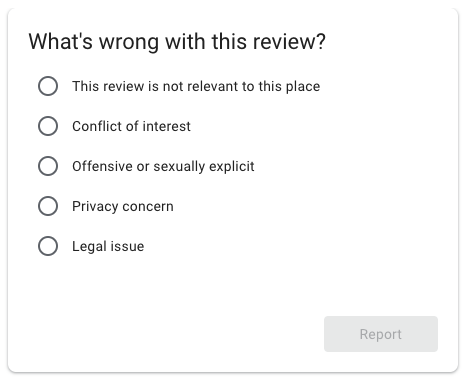Viewport: 467px width, 379px height.
Task: Click the 'Offensive or sexually explicit' label
Action: pyautogui.click(x=163, y=166)
